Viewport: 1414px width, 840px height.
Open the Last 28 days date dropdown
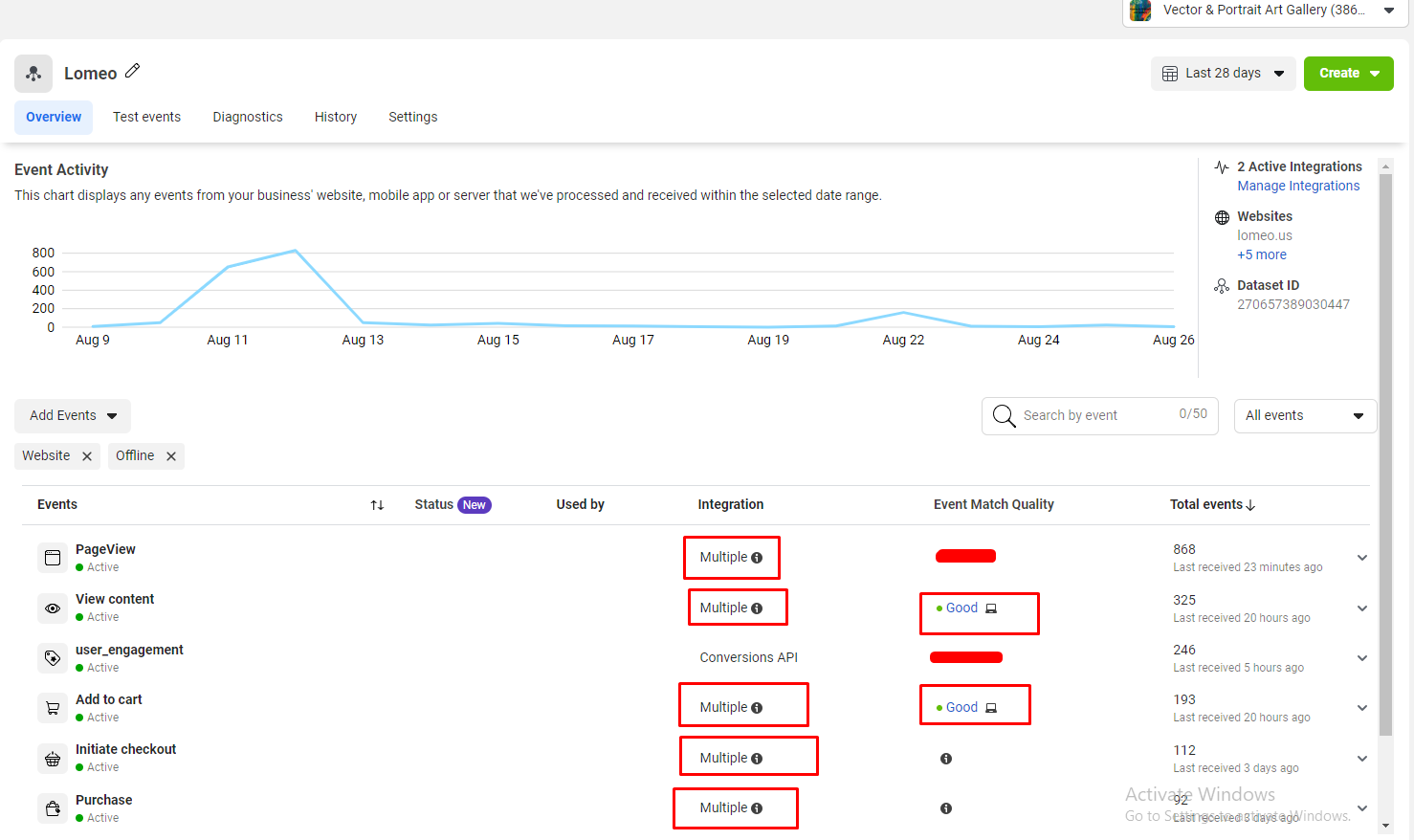[1223, 74]
